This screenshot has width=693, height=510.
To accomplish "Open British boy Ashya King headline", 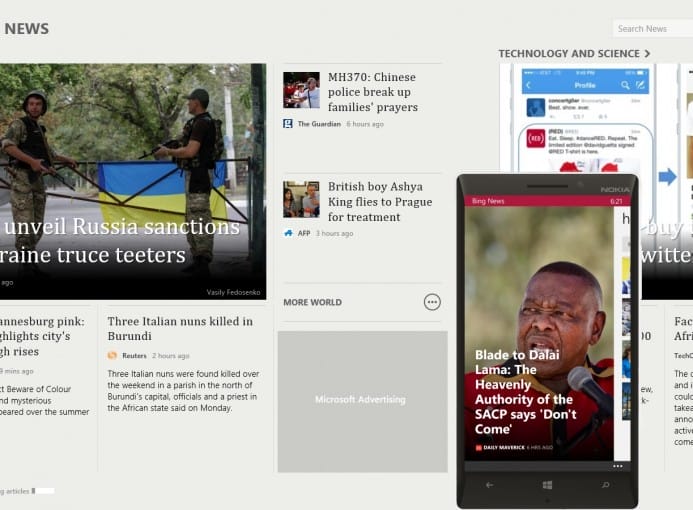I will pos(380,202).
